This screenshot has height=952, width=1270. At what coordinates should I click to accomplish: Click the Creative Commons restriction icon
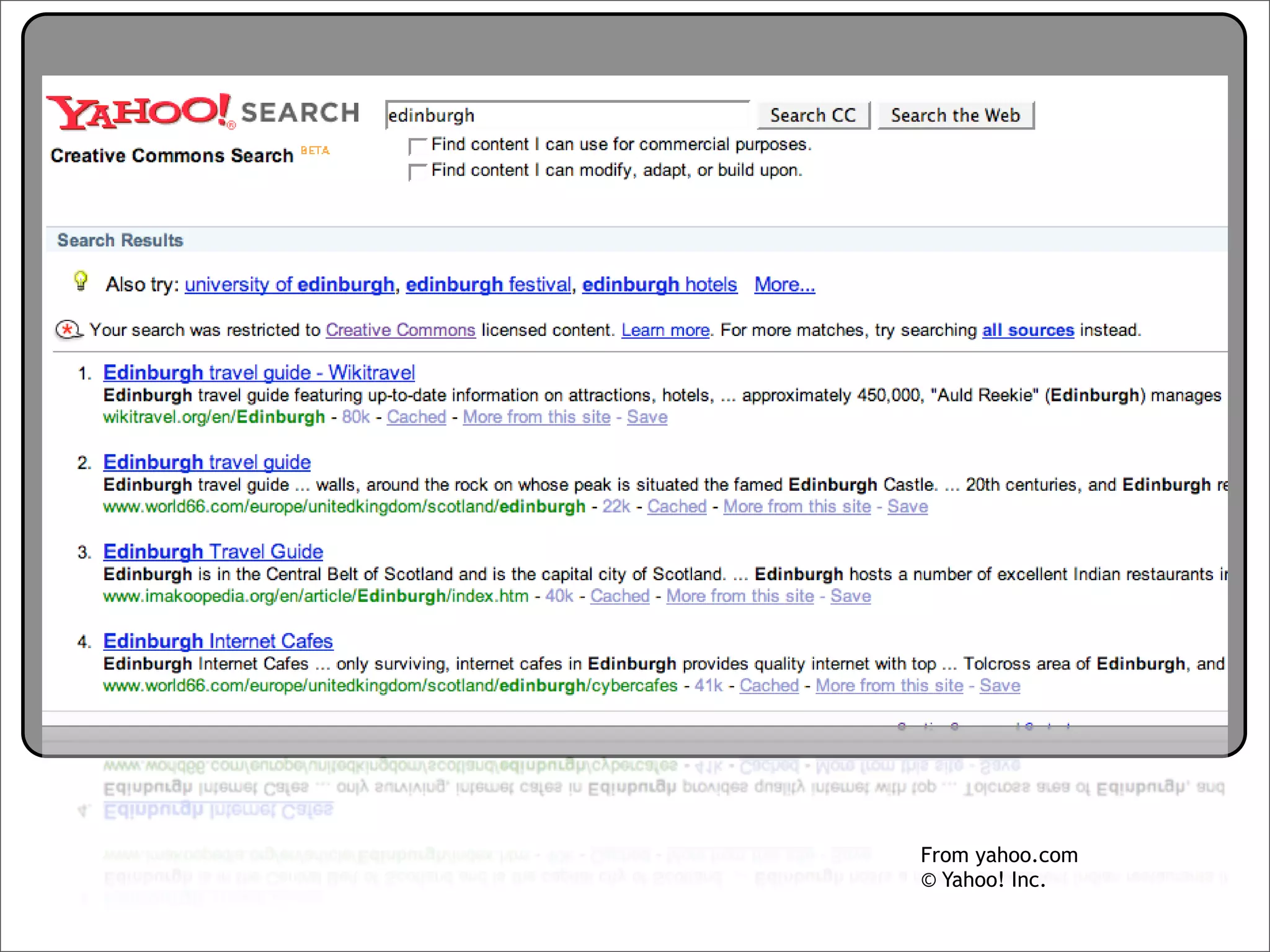(x=68, y=330)
